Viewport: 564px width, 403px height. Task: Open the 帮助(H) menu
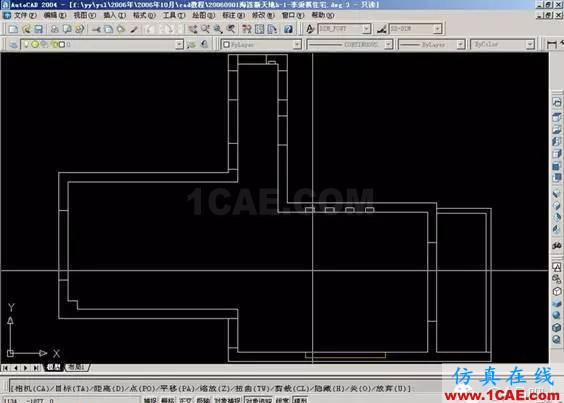point(323,15)
